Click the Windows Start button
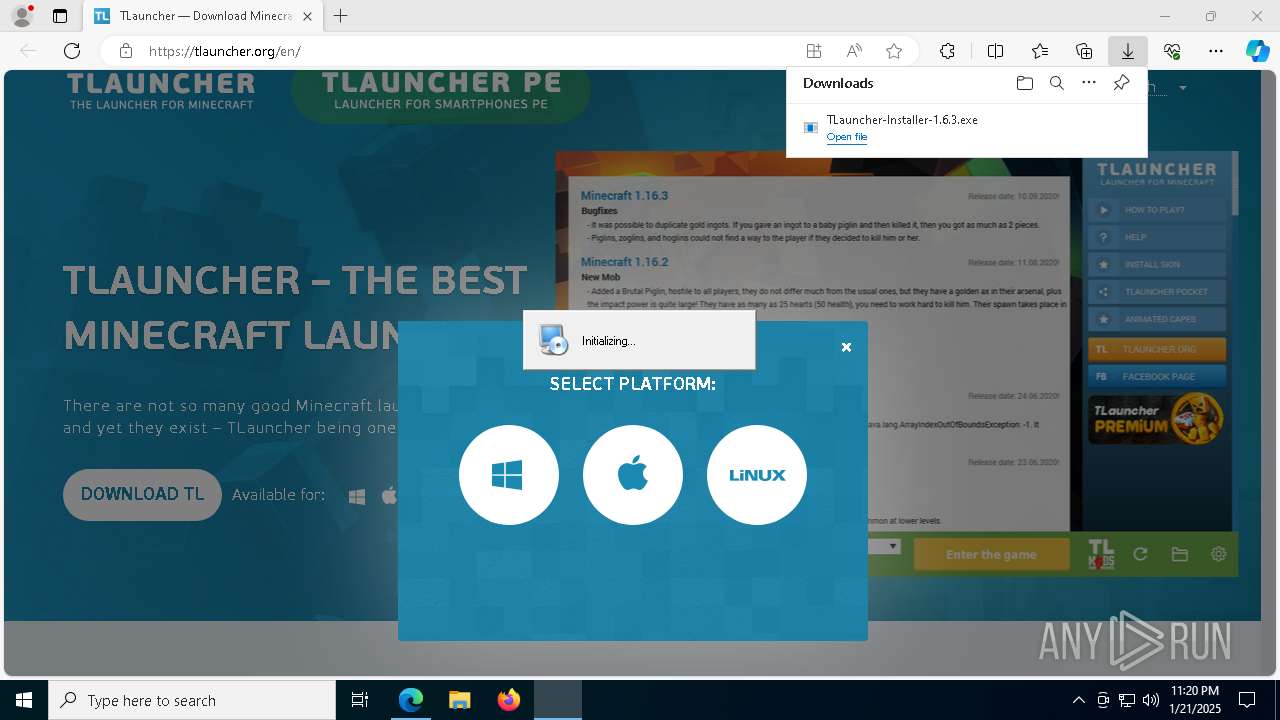The image size is (1280, 720). (x=24, y=700)
